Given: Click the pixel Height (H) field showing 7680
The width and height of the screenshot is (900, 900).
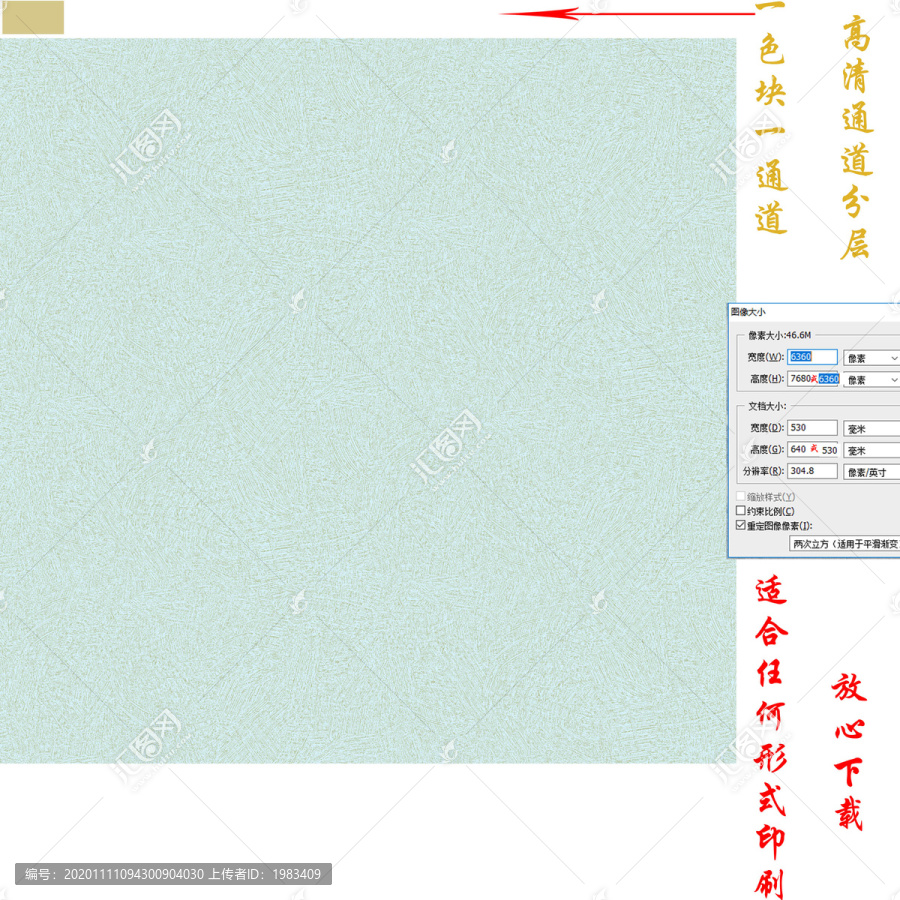Looking at the screenshot, I should (812, 378).
